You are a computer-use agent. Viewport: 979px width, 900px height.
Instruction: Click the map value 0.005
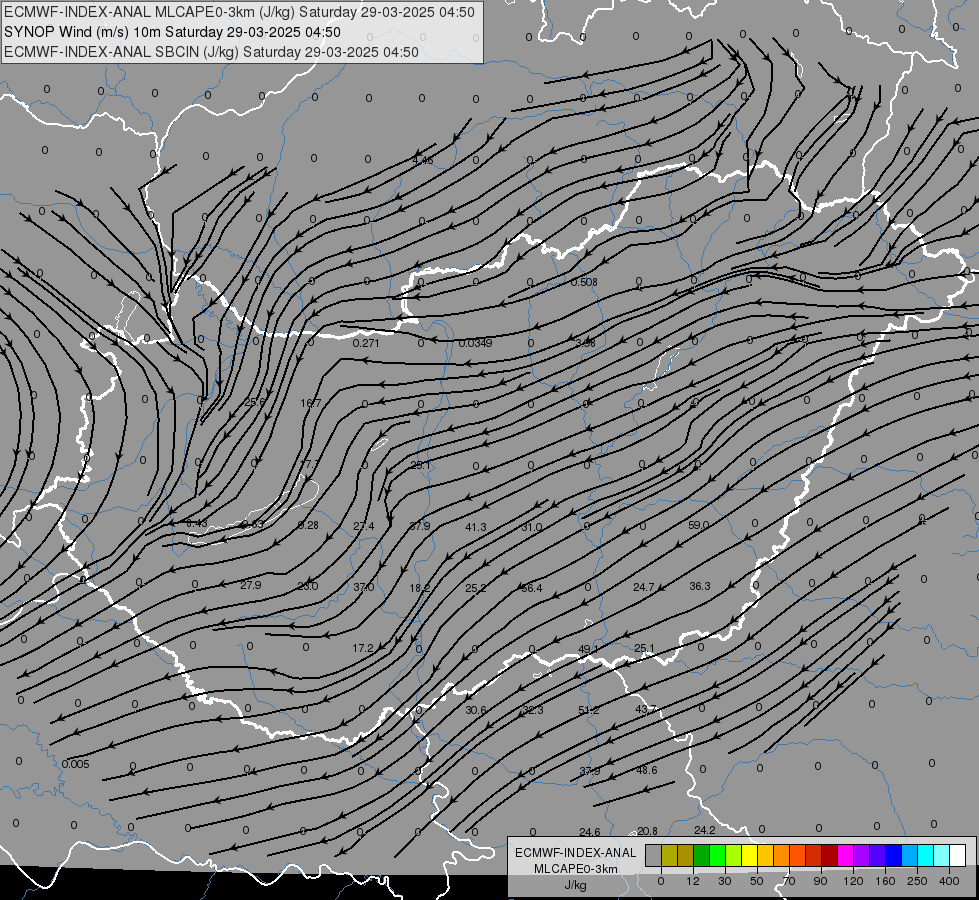(76, 764)
